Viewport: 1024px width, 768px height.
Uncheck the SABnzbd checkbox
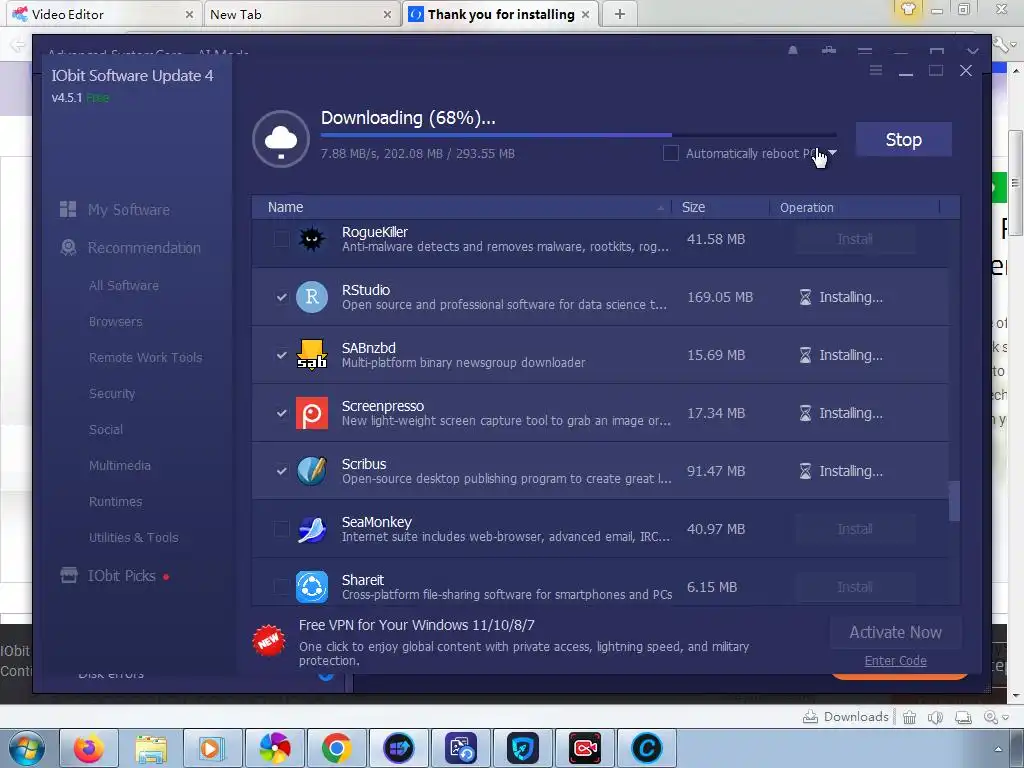pos(281,355)
